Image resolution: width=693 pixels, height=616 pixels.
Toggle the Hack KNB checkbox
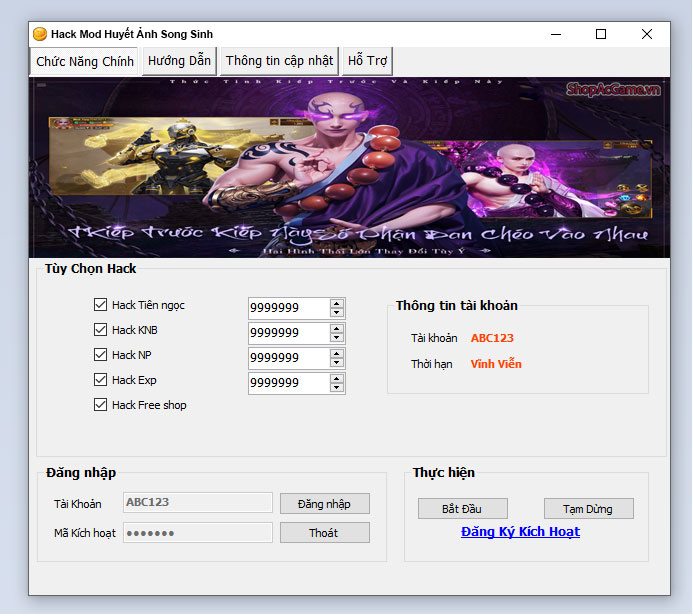click(100, 330)
